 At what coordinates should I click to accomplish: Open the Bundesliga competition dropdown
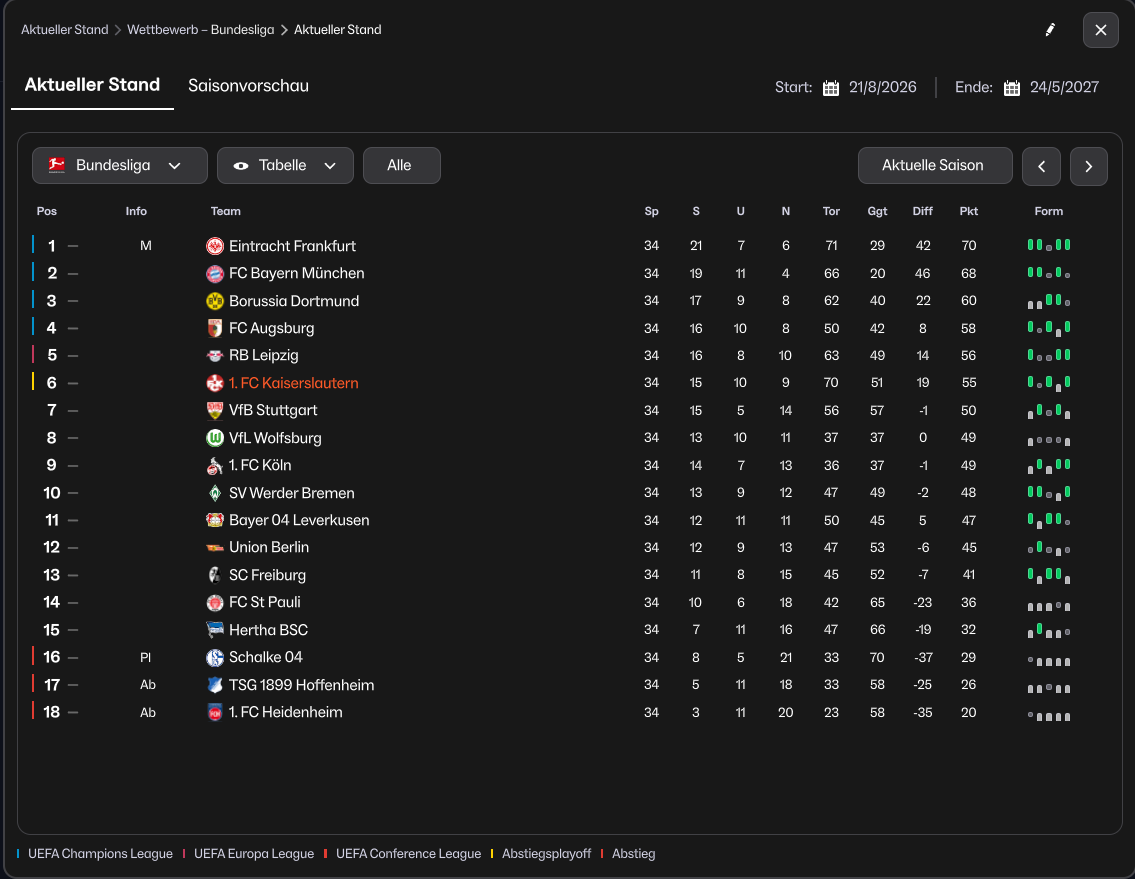(x=120, y=166)
